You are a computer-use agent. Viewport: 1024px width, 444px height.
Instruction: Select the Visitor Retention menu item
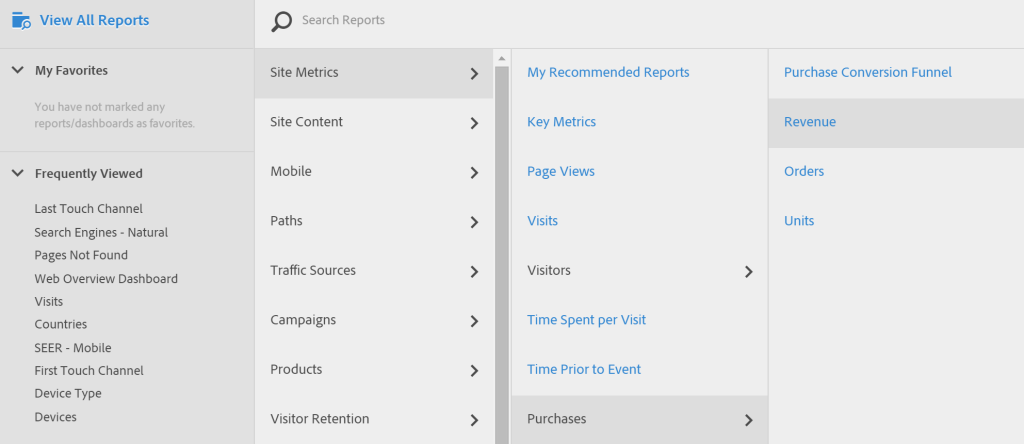pyautogui.click(x=319, y=419)
